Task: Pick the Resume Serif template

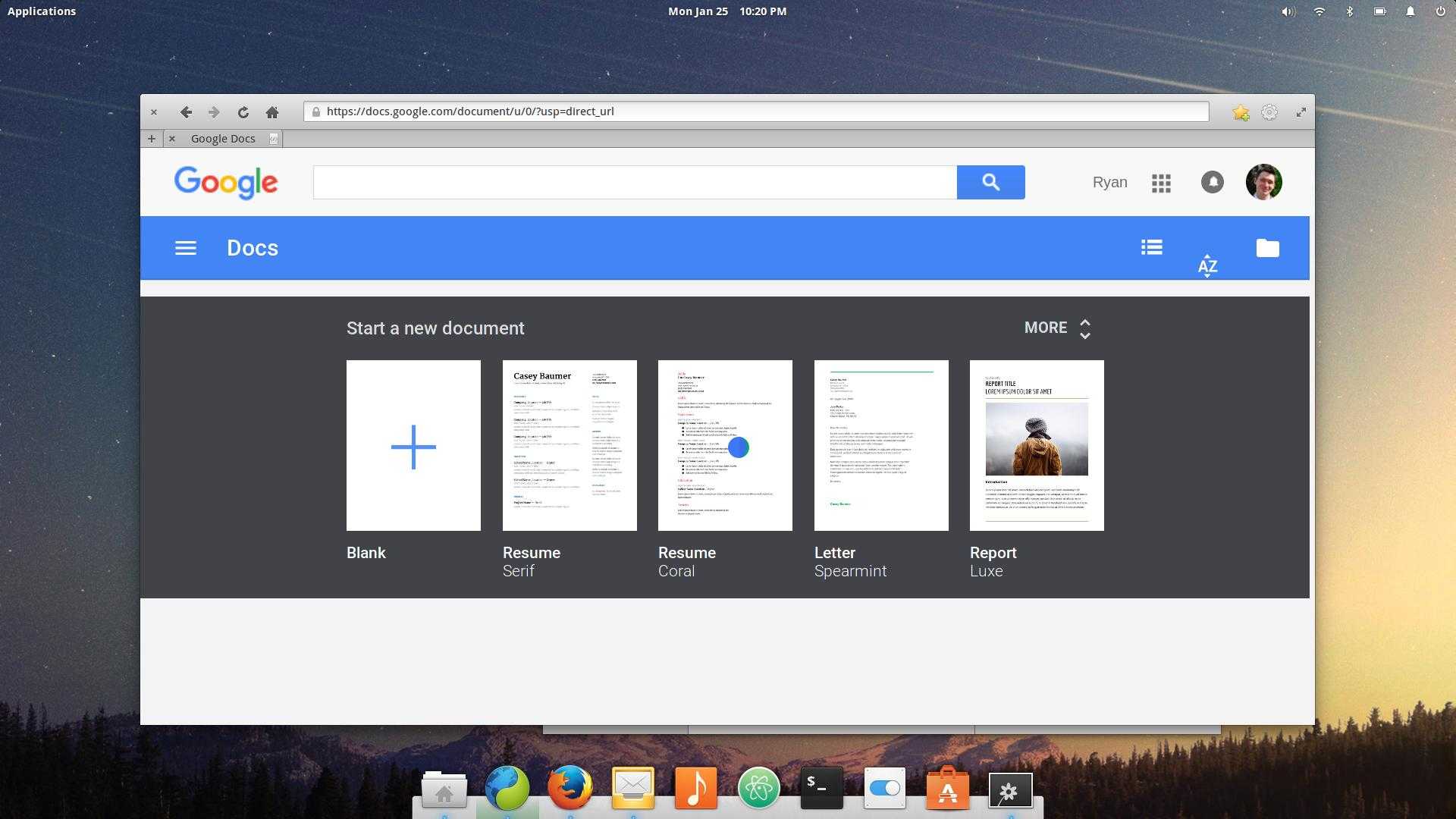Action: 570,445
